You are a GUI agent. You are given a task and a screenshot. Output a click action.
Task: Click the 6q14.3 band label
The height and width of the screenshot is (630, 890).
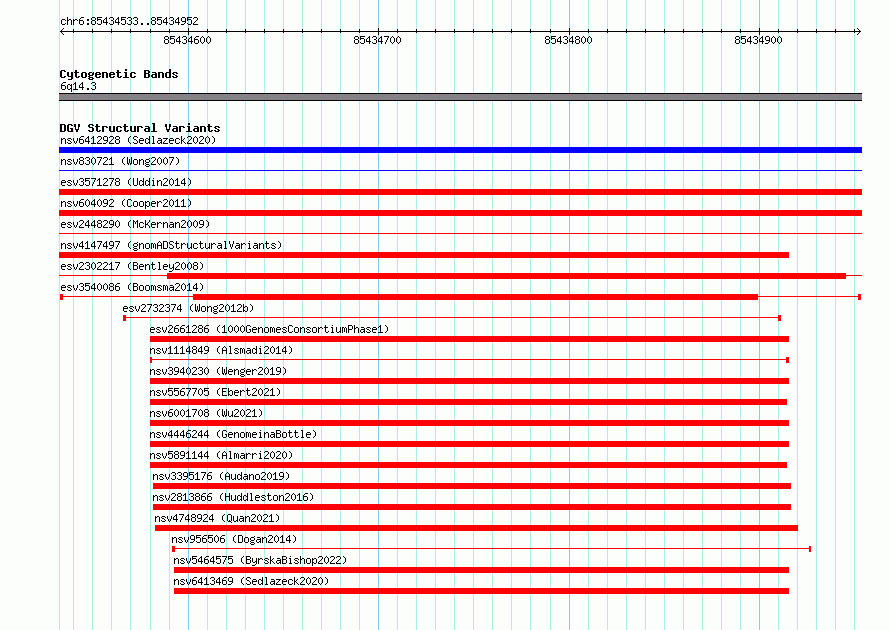pyautogui.click(x=78, y=86)
